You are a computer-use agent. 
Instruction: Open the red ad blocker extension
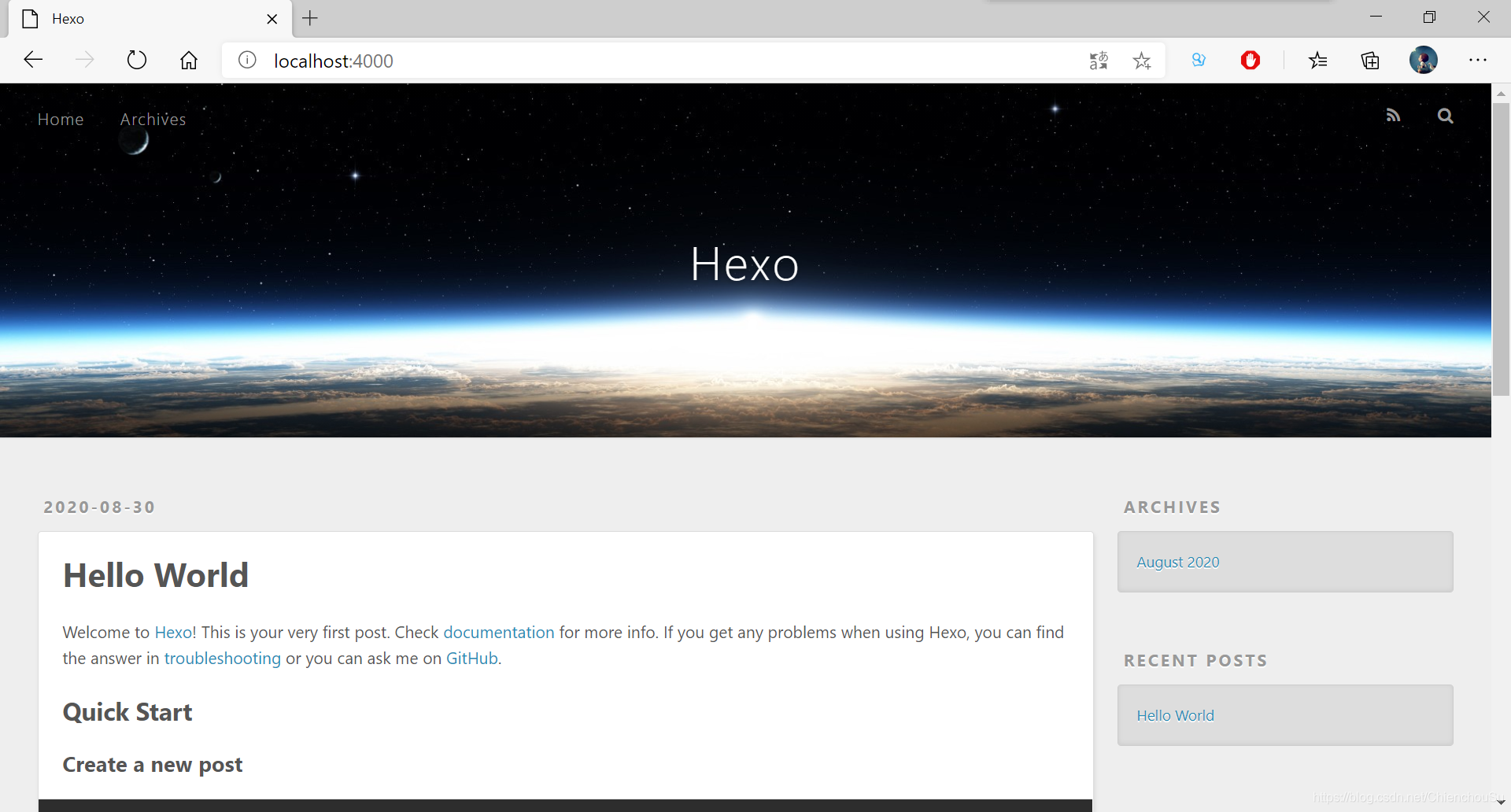coord(1251,60)
